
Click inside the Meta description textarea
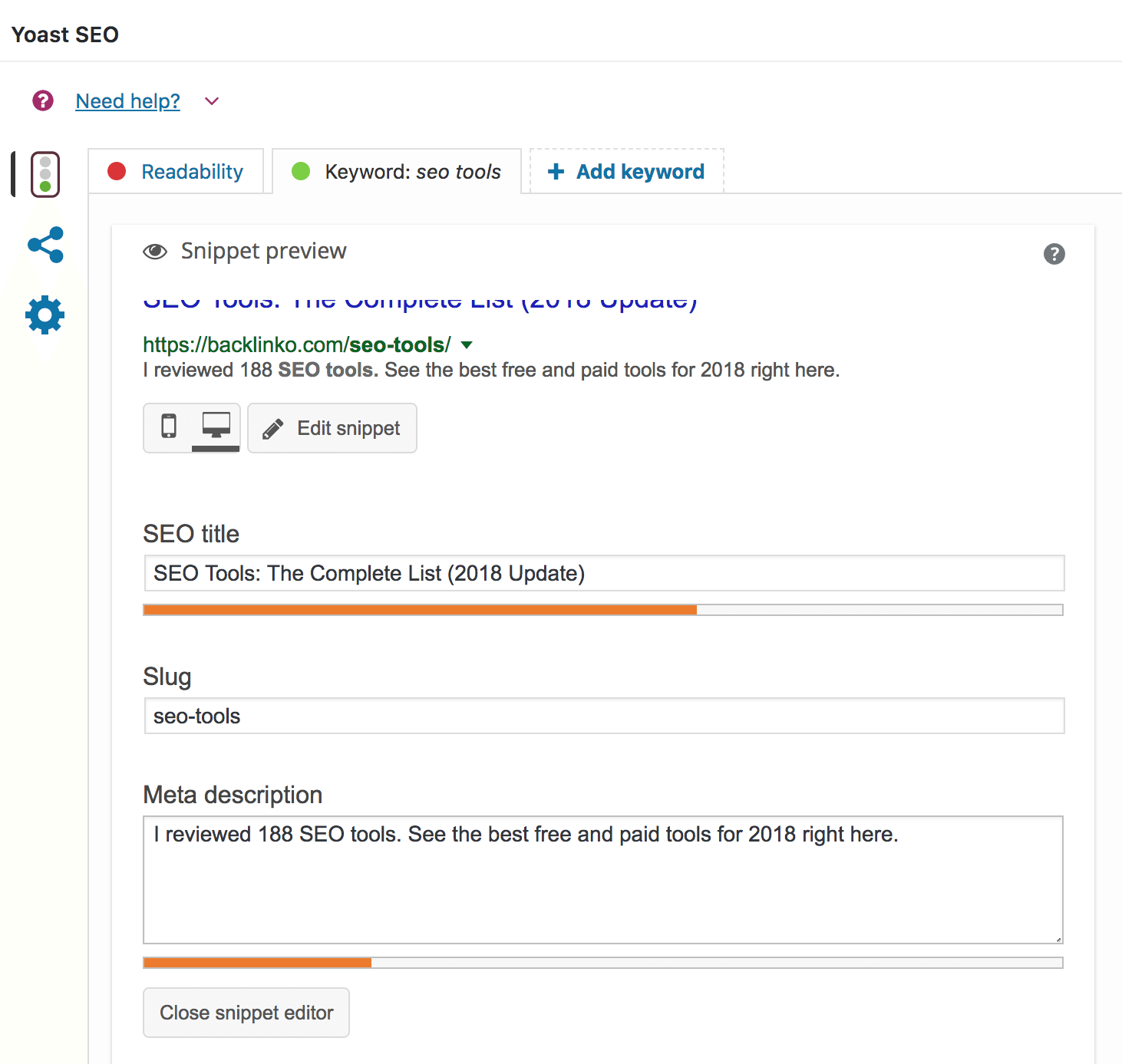(603, 880)
